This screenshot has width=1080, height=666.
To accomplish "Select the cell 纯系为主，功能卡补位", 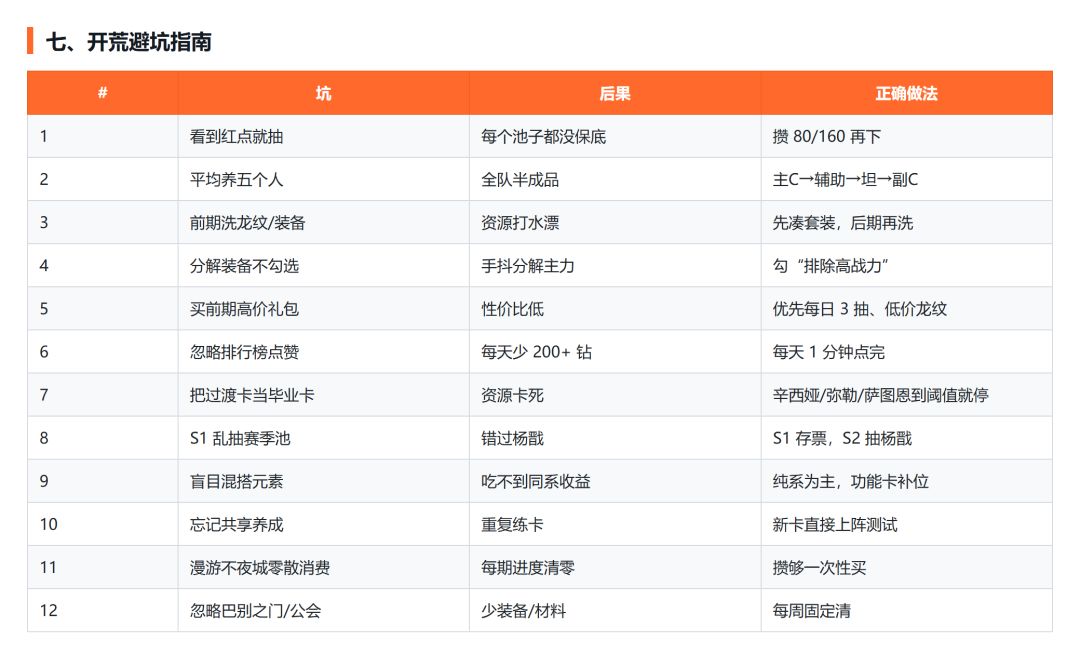I will click(906, 481).
